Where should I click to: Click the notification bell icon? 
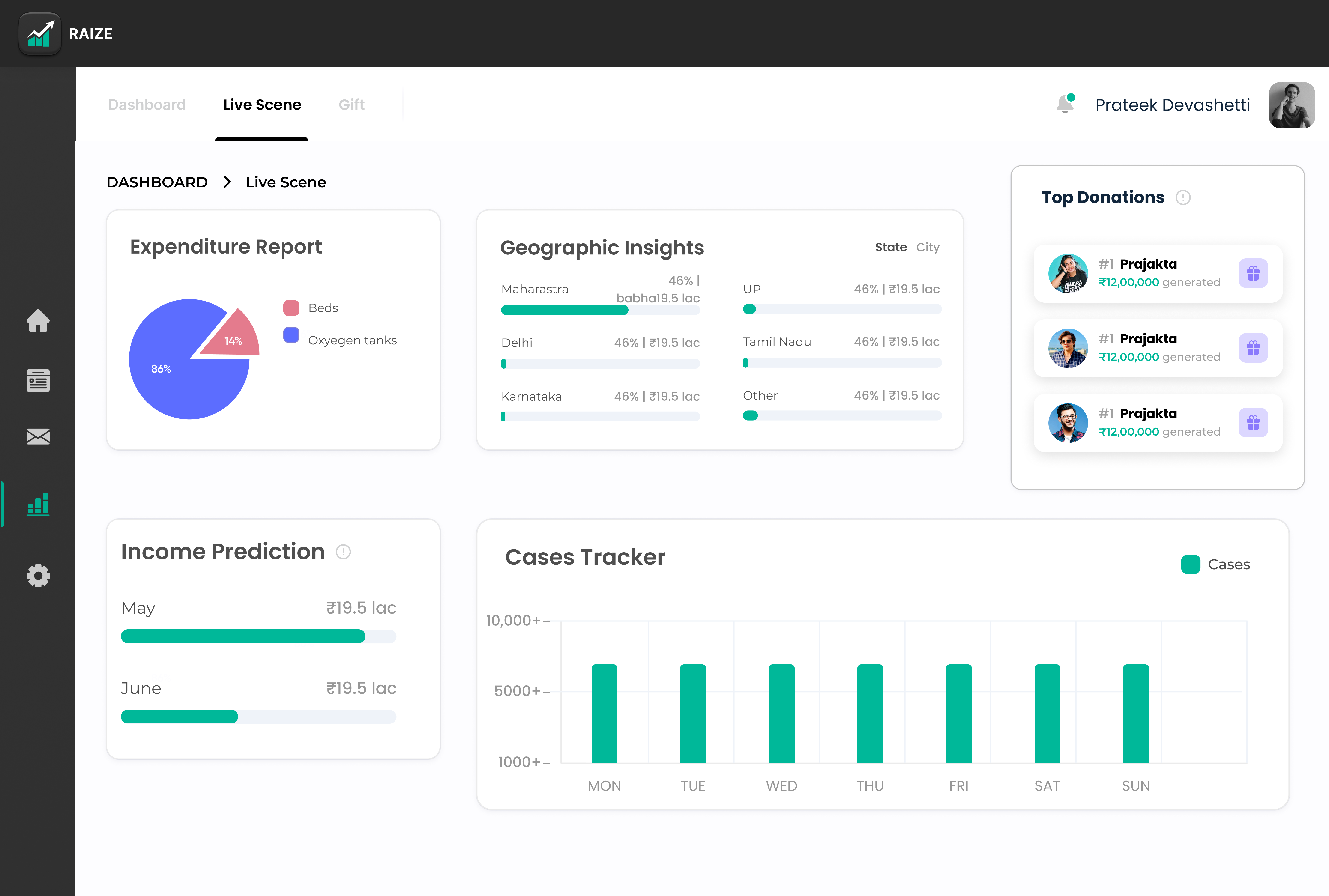click(x=1066, y=104)
